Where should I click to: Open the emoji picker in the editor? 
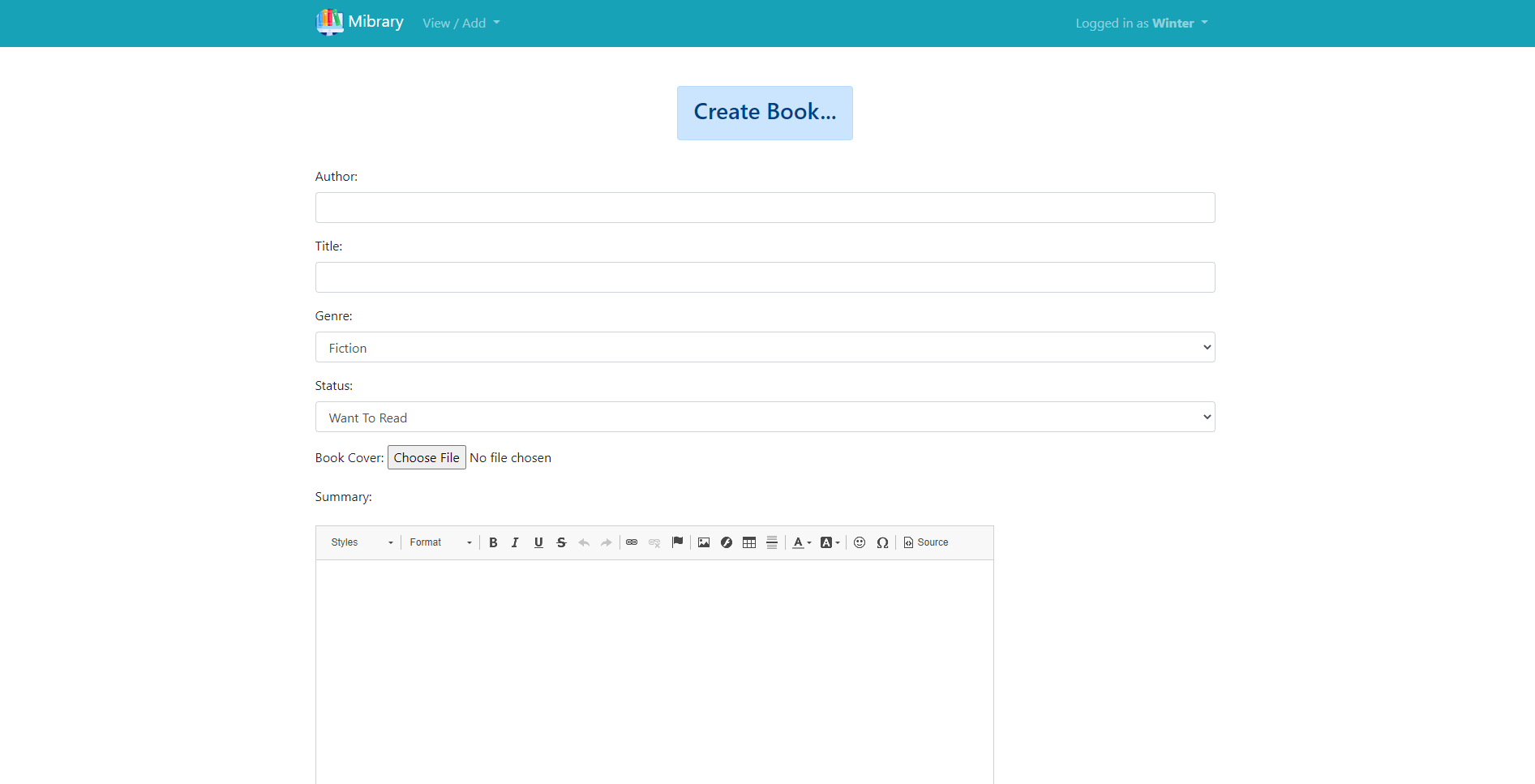pyautogui.click(x=860, y=542)
